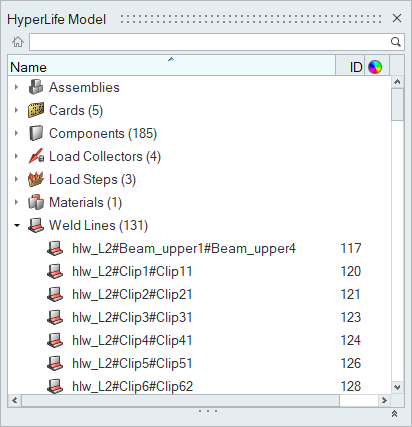The height and width of the screenshot is (427, 412).
Task: Click the Assemblies folder icon
Action: point(36,87)
